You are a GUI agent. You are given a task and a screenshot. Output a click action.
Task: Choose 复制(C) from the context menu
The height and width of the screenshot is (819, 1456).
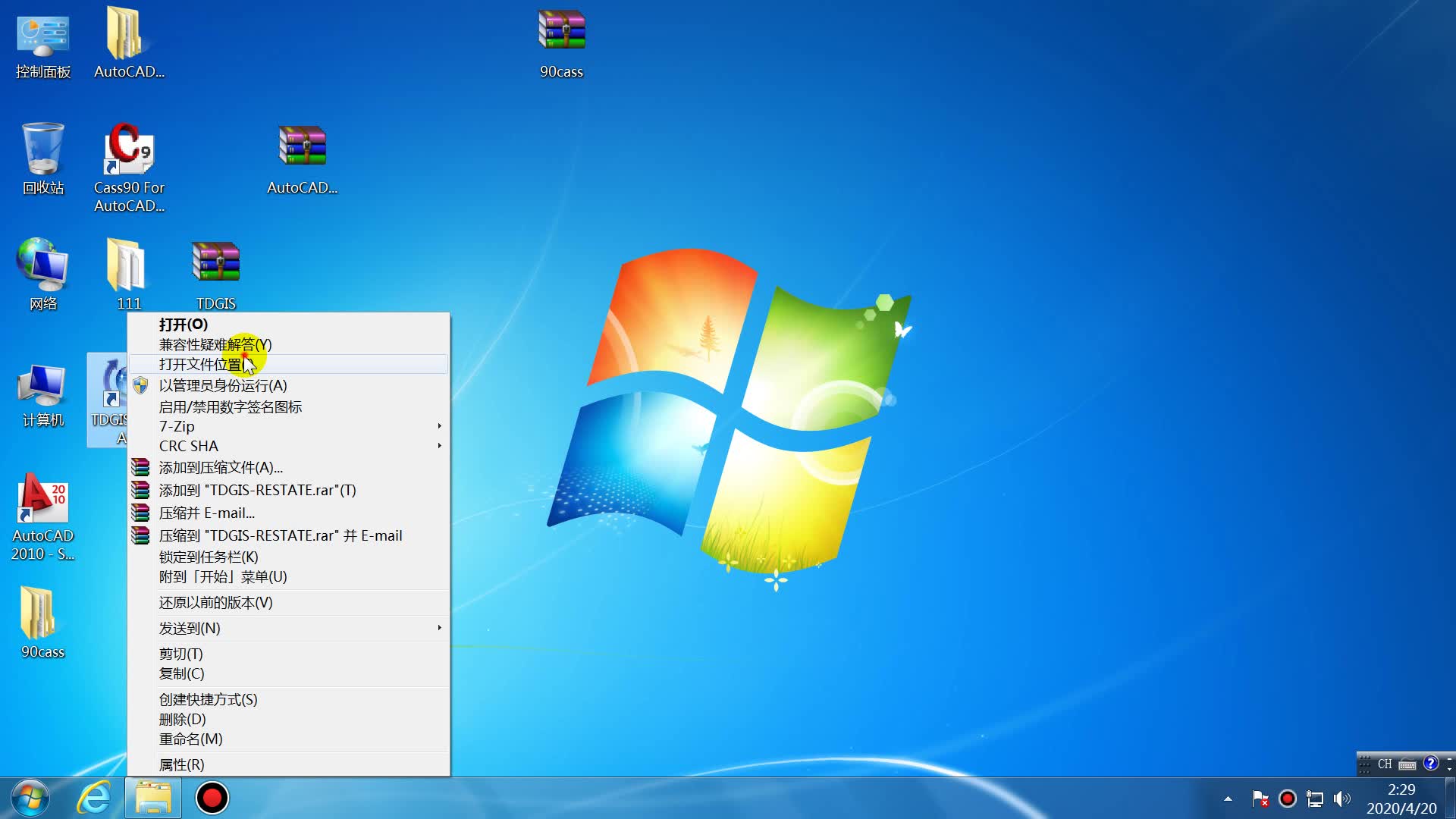[x=289, y=673]
